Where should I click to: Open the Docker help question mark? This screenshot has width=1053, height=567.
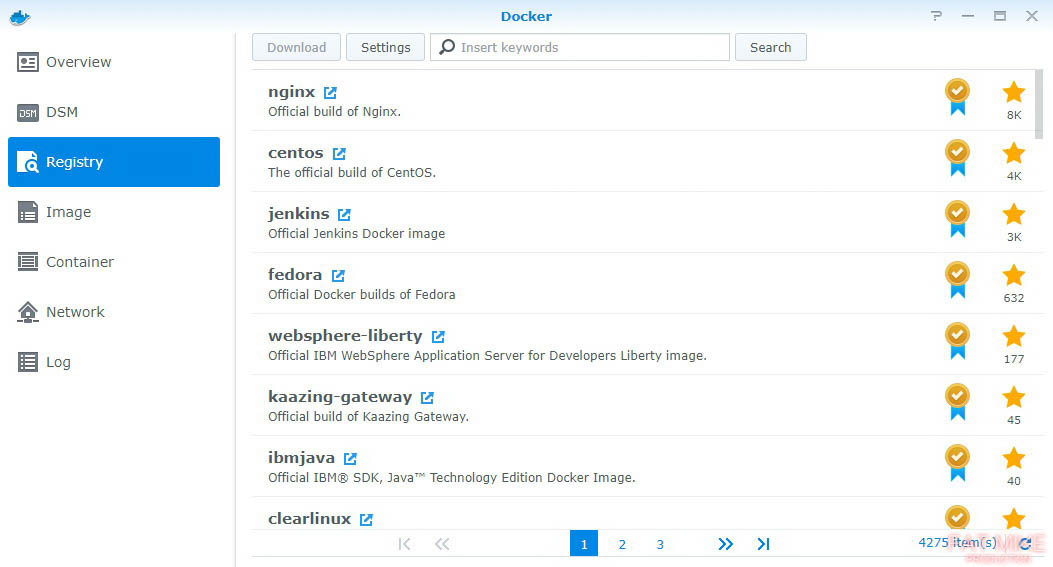click(936, 16)
